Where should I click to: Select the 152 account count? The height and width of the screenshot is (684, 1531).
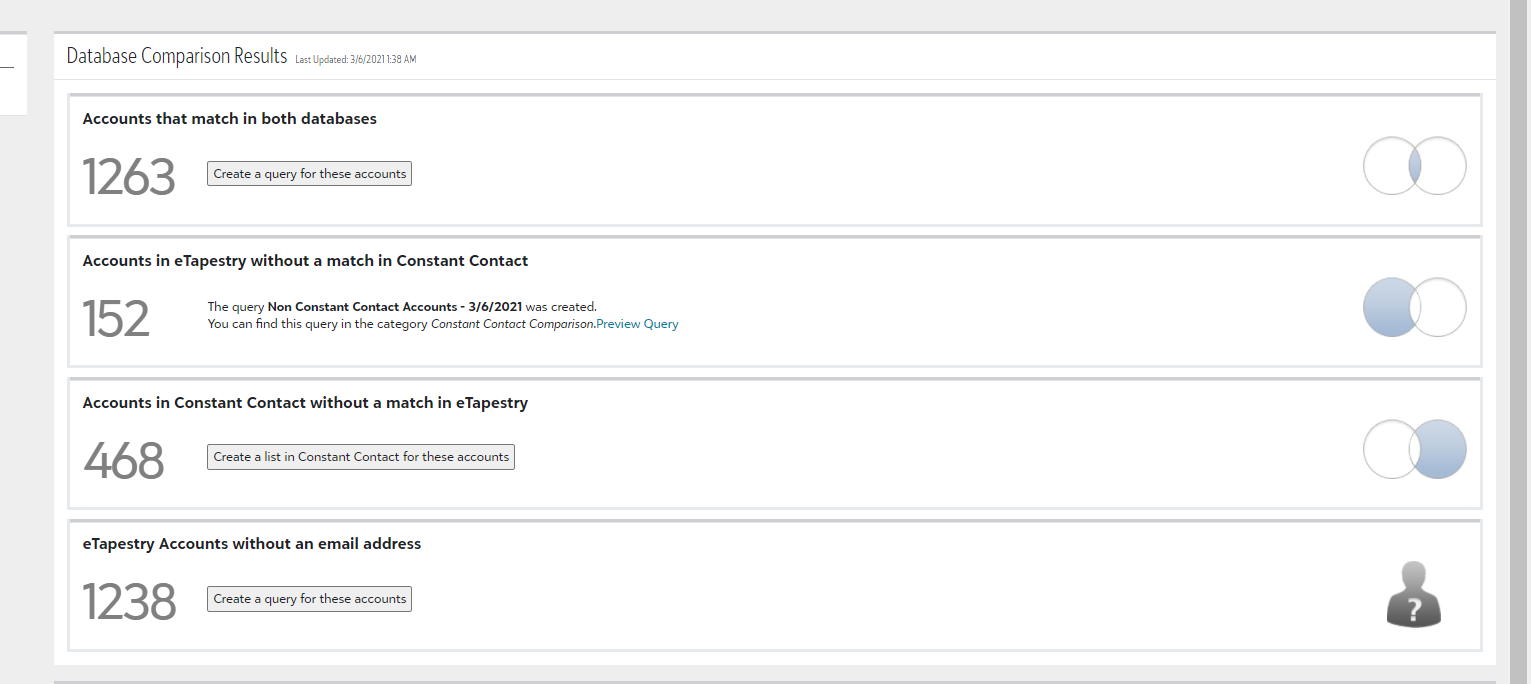tap(116, 319)
